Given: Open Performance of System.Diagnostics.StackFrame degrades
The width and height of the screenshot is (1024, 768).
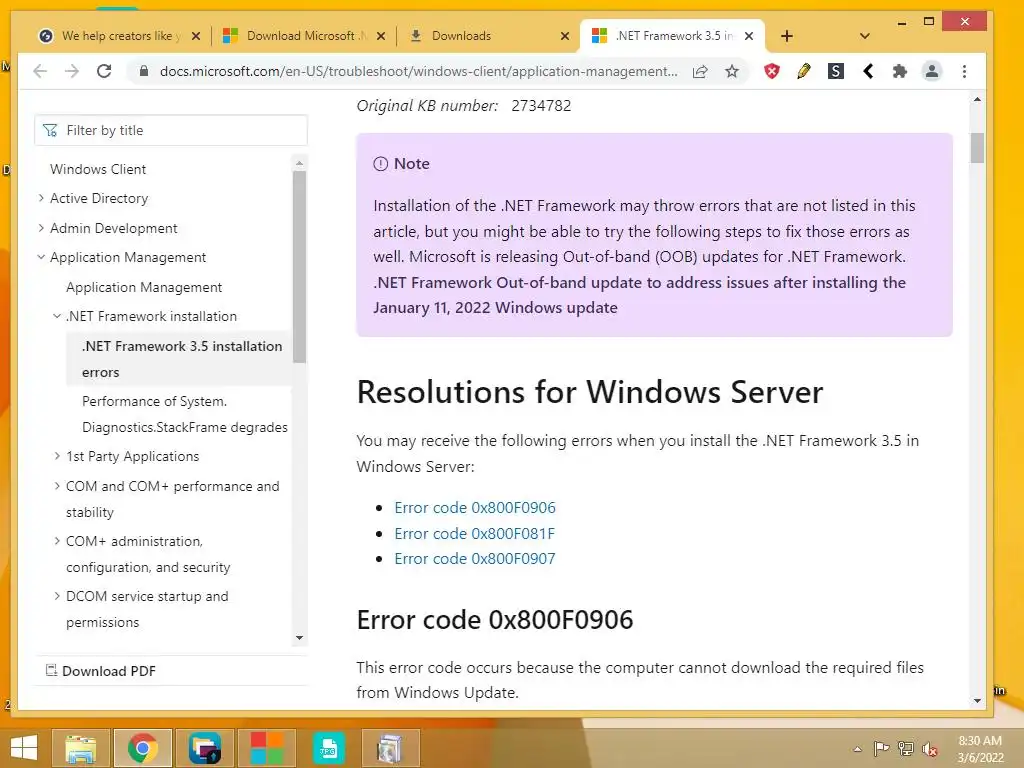Looking at the screenshot, I should click(x=184, y=414).
